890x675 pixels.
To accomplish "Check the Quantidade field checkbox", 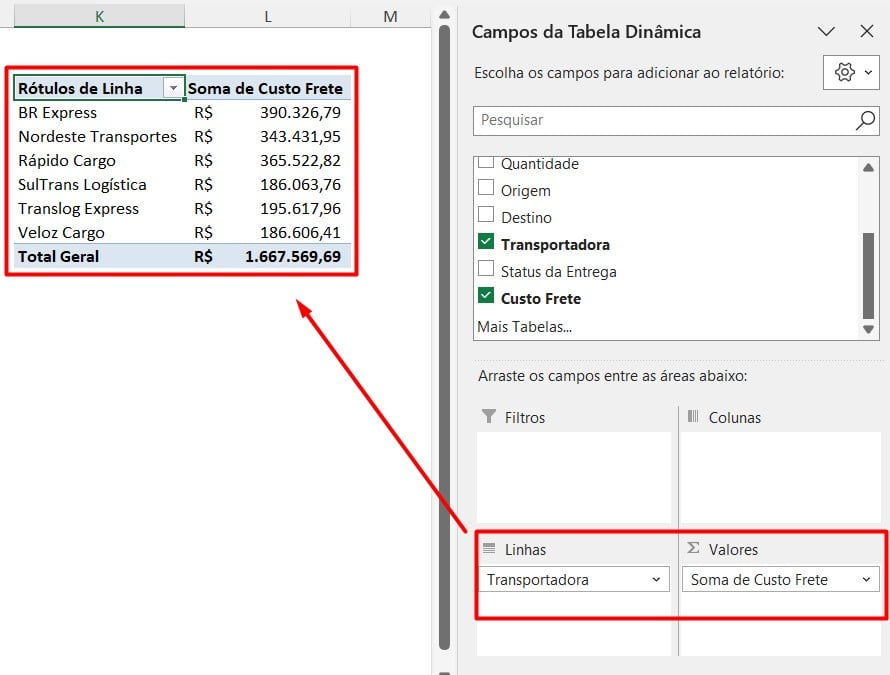I will pyautogui.click(x=486, y=163).
